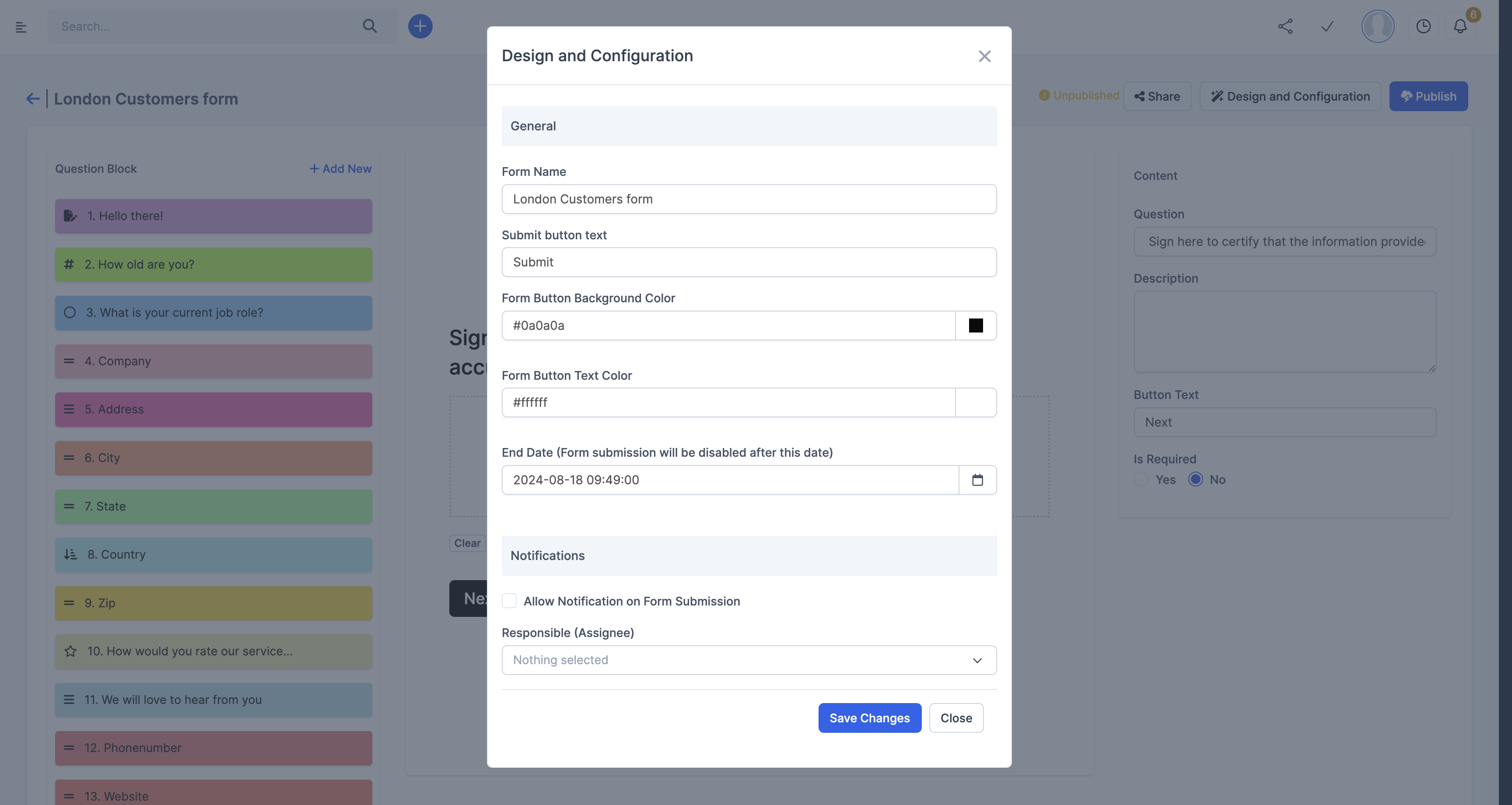Click the back arrow beside London Customers form
The image size is (1512, 805).
click(32, 98)
